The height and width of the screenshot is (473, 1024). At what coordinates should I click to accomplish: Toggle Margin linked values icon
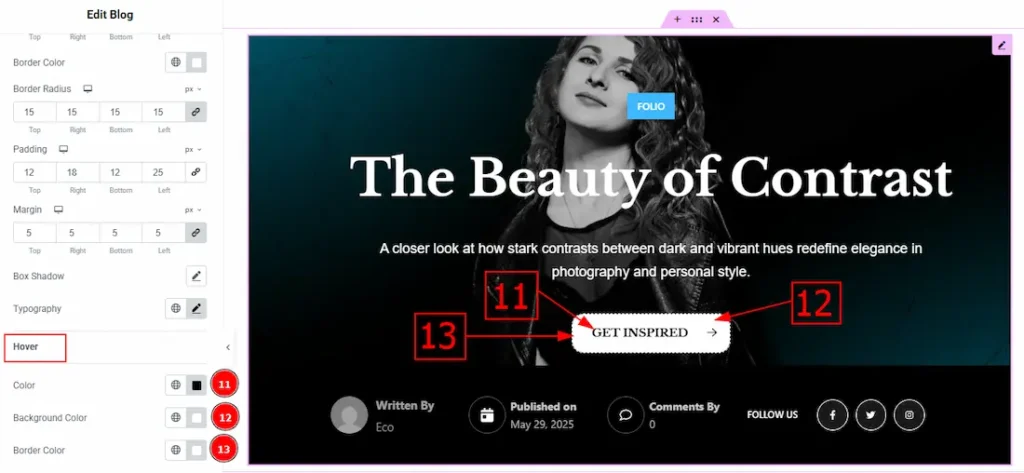(x=195, y=233)
